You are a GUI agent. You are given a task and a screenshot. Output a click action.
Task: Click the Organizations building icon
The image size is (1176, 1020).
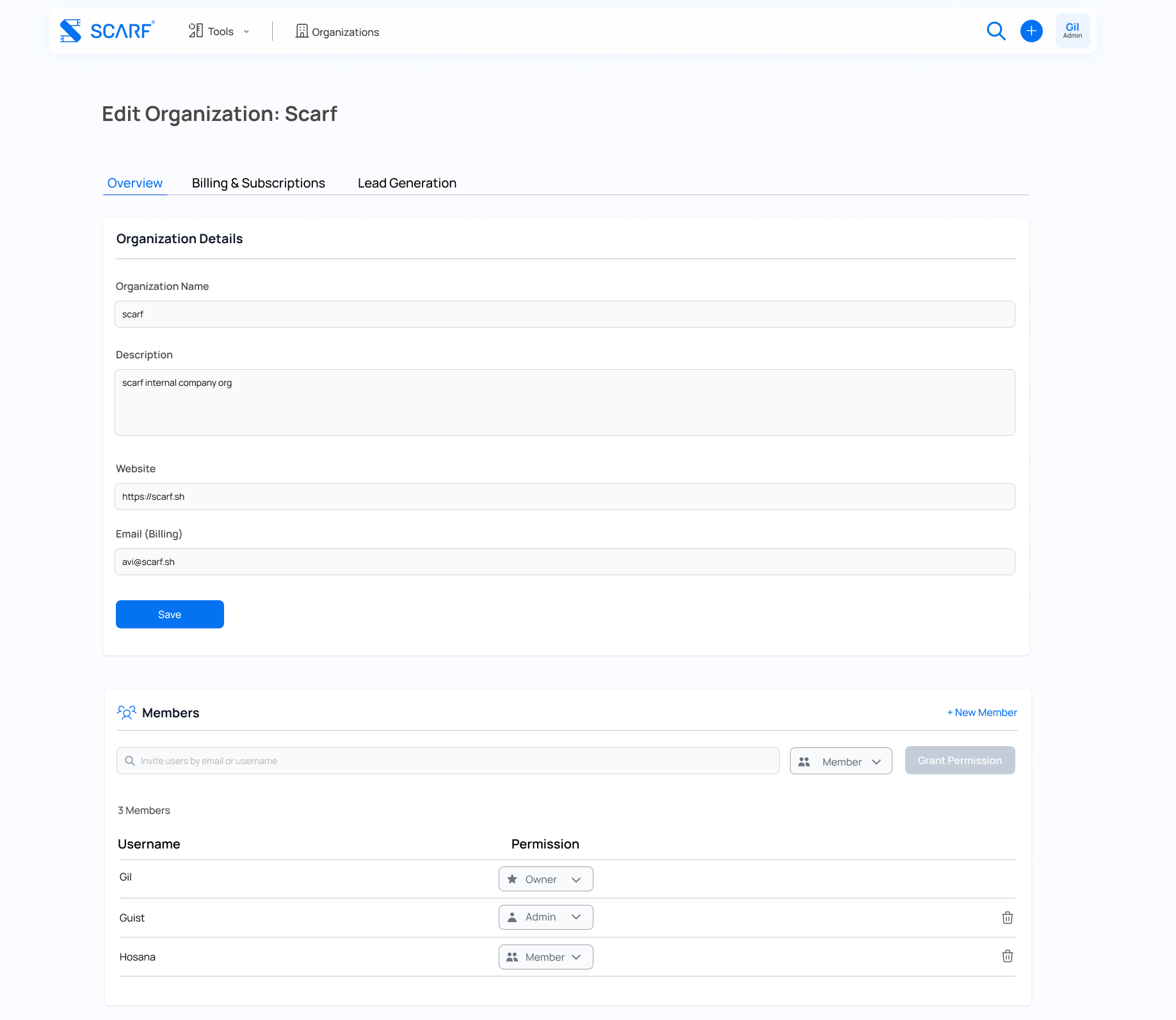coord(302,31)
